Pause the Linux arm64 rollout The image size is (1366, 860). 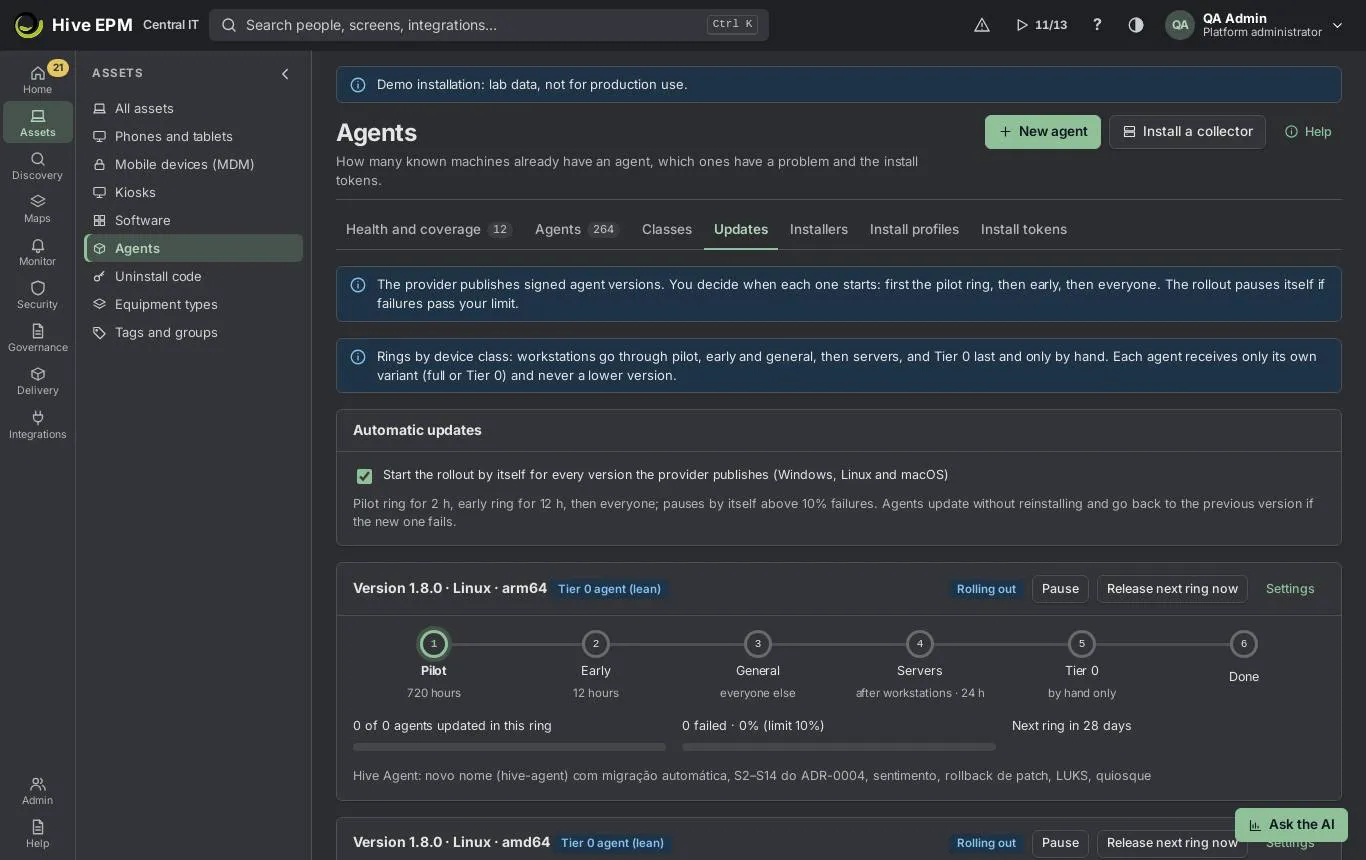1060,589
